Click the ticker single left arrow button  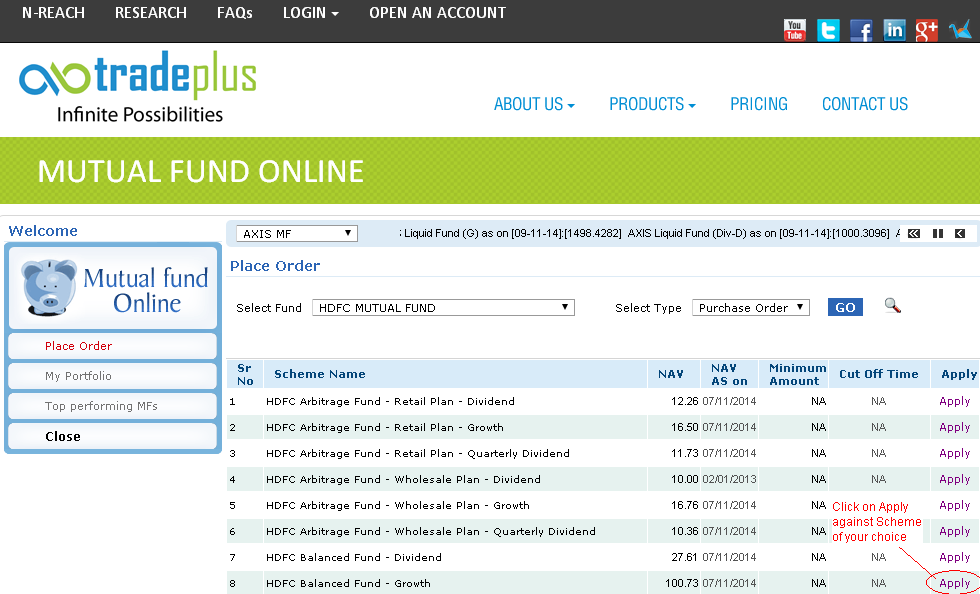[960, 233]
